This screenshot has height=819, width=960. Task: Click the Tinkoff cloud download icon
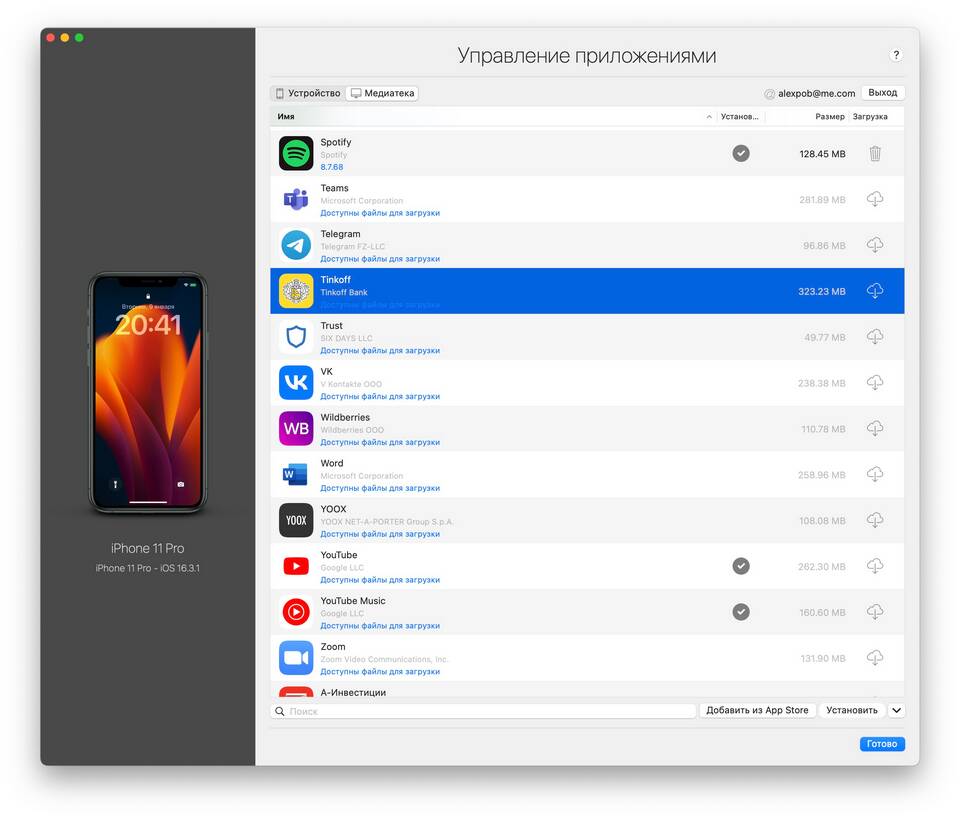(875, 291)
